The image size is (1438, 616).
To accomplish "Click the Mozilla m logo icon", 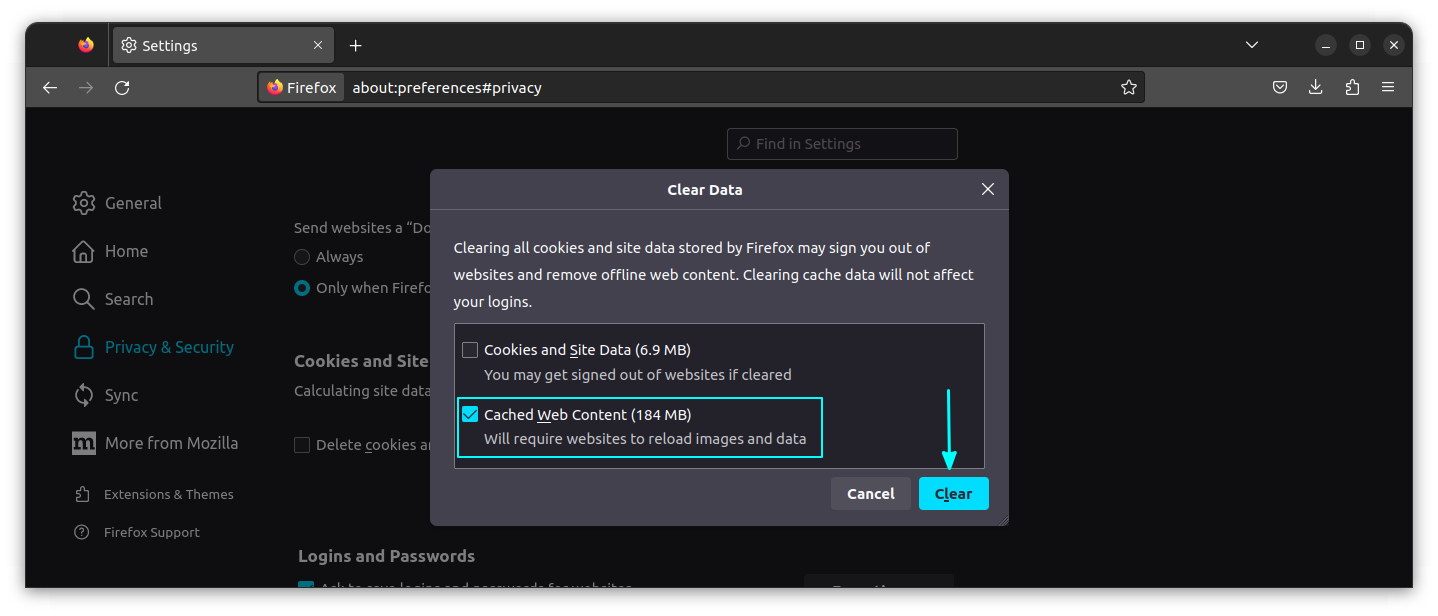I will point(84,443).
